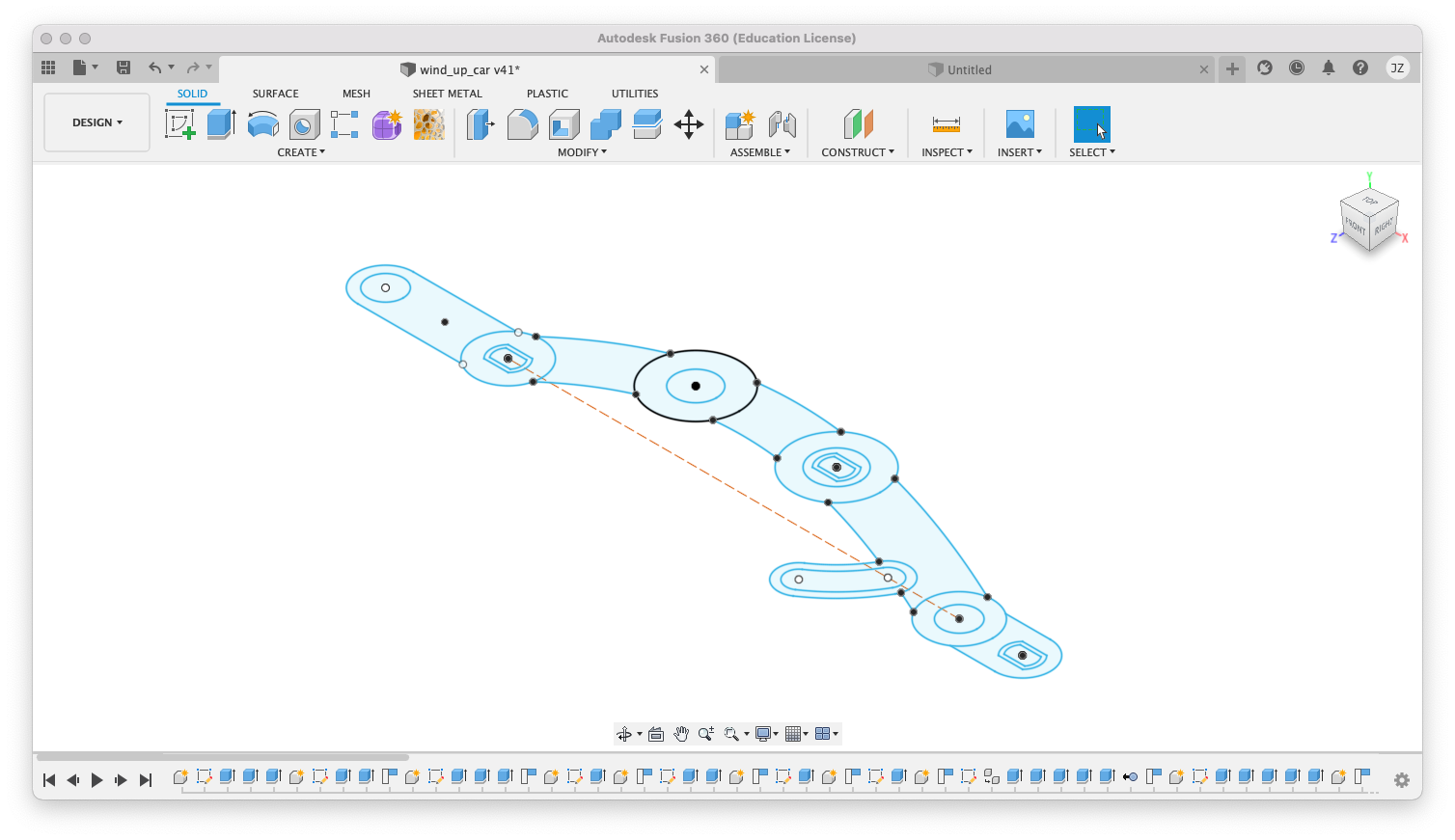Switch to the SURFACE tab

pyautogui.click(x=275, y=94)
